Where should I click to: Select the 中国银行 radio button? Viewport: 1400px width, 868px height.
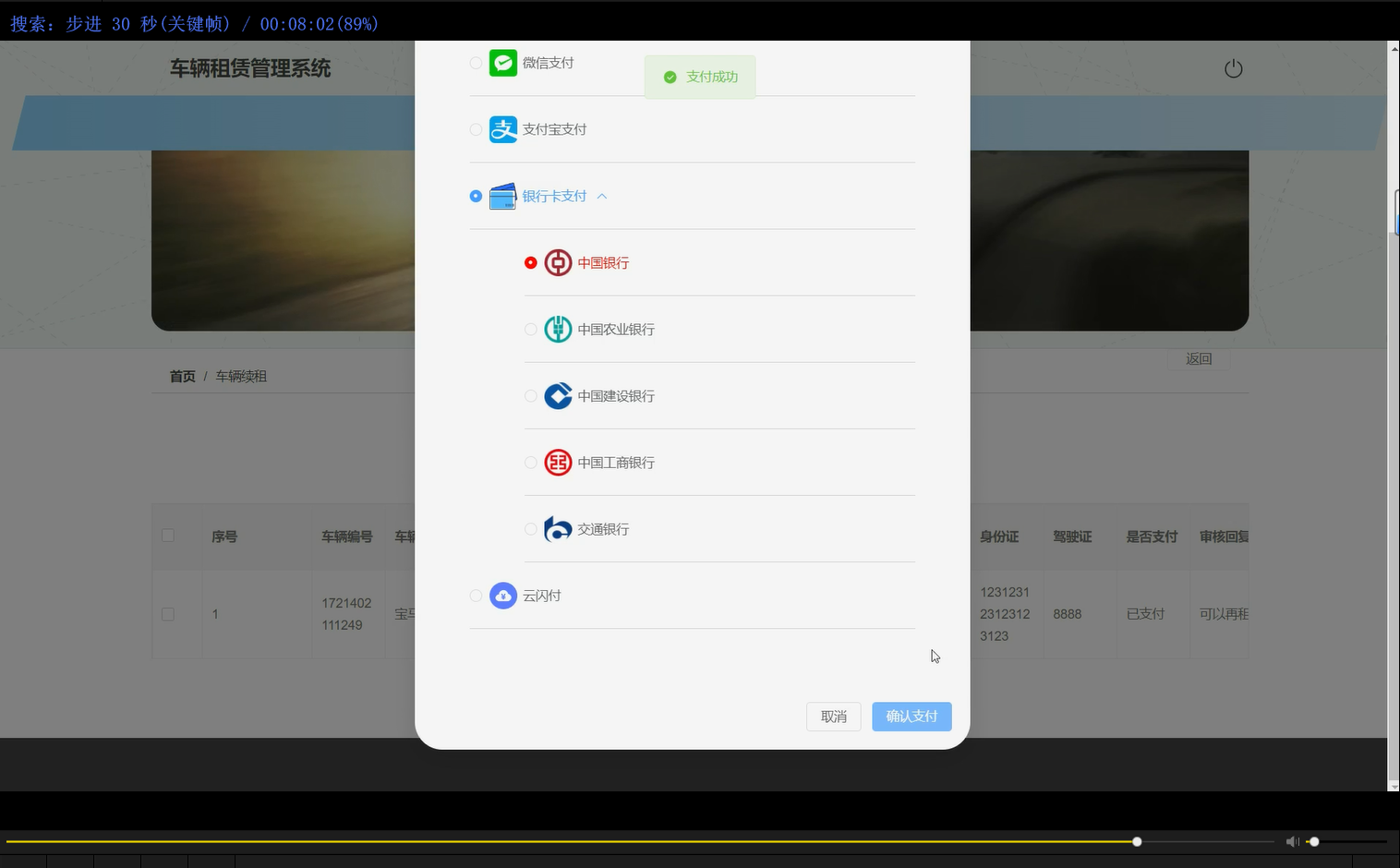pyautogui.click(x=530, y=262)
